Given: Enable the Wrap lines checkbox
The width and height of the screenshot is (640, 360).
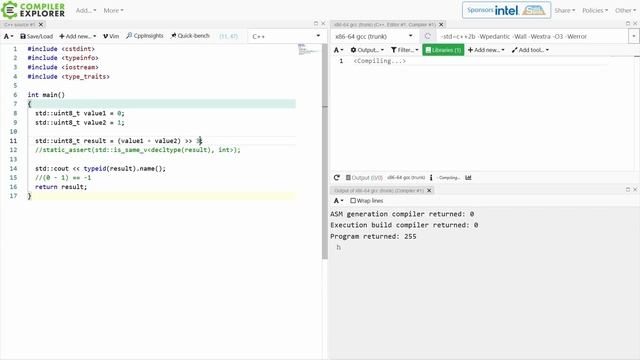Looking at the screenshot, I should click(x=353, y=200).
